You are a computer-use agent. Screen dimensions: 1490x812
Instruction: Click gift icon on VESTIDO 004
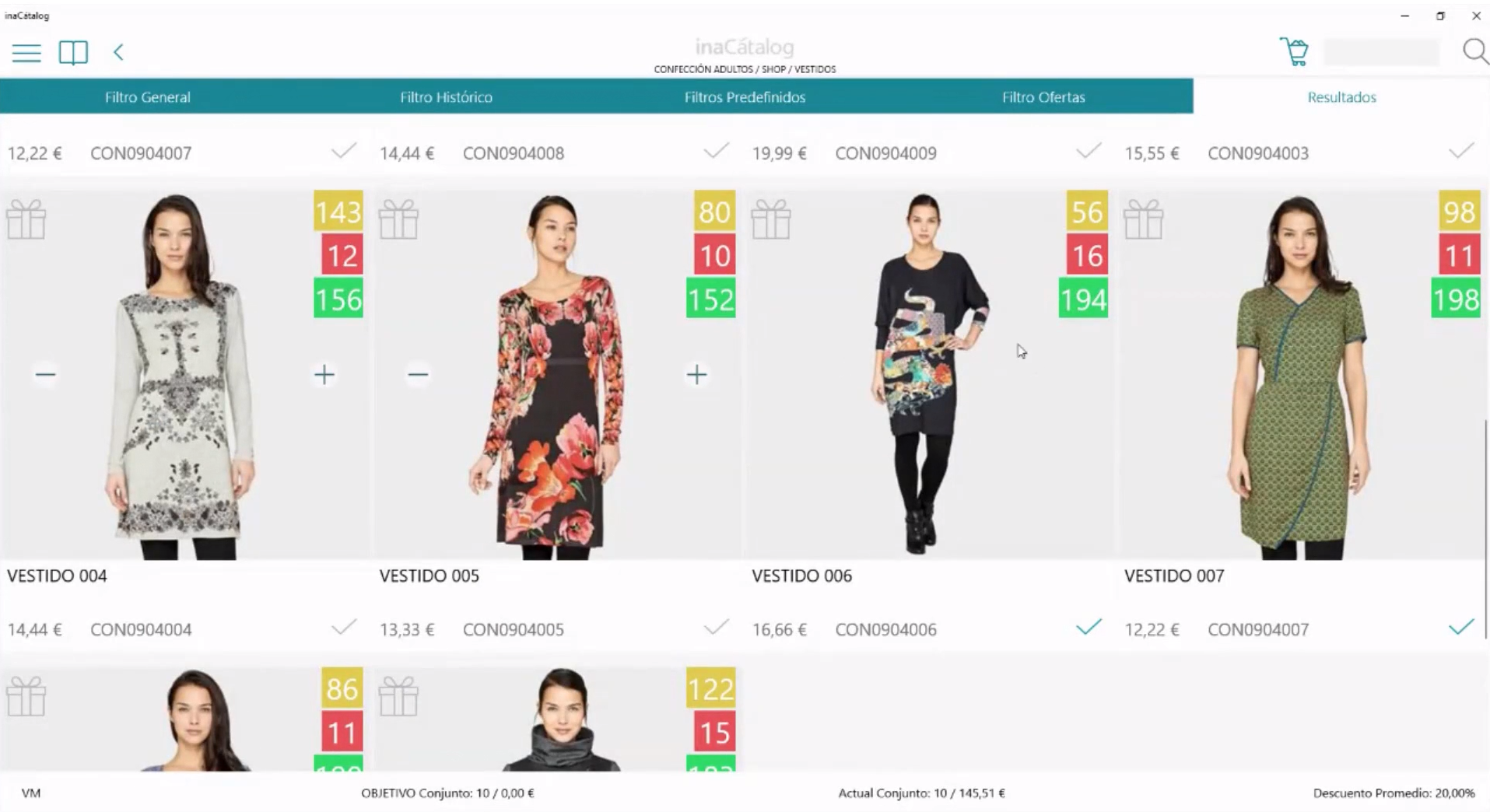[26, 219]
